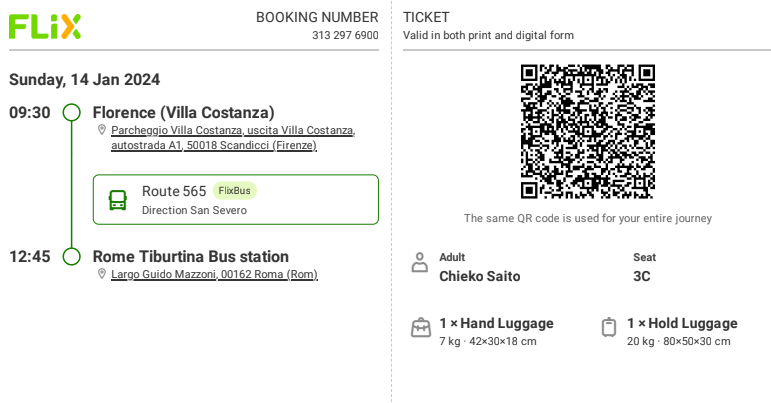Open the Largo Guido Mazzoni address link
Screen dimensions: 771x403
coord(214,274)
